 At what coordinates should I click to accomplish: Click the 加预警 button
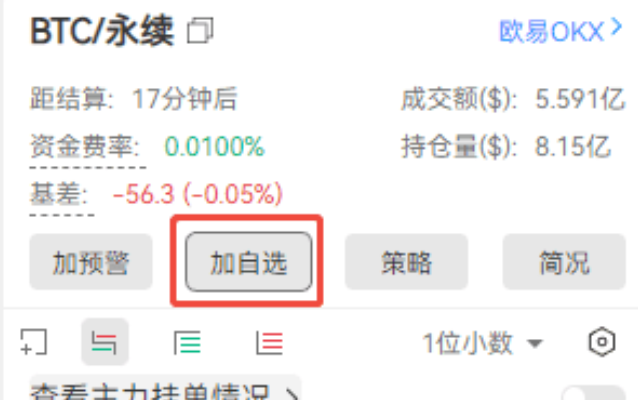coord(91,262)
